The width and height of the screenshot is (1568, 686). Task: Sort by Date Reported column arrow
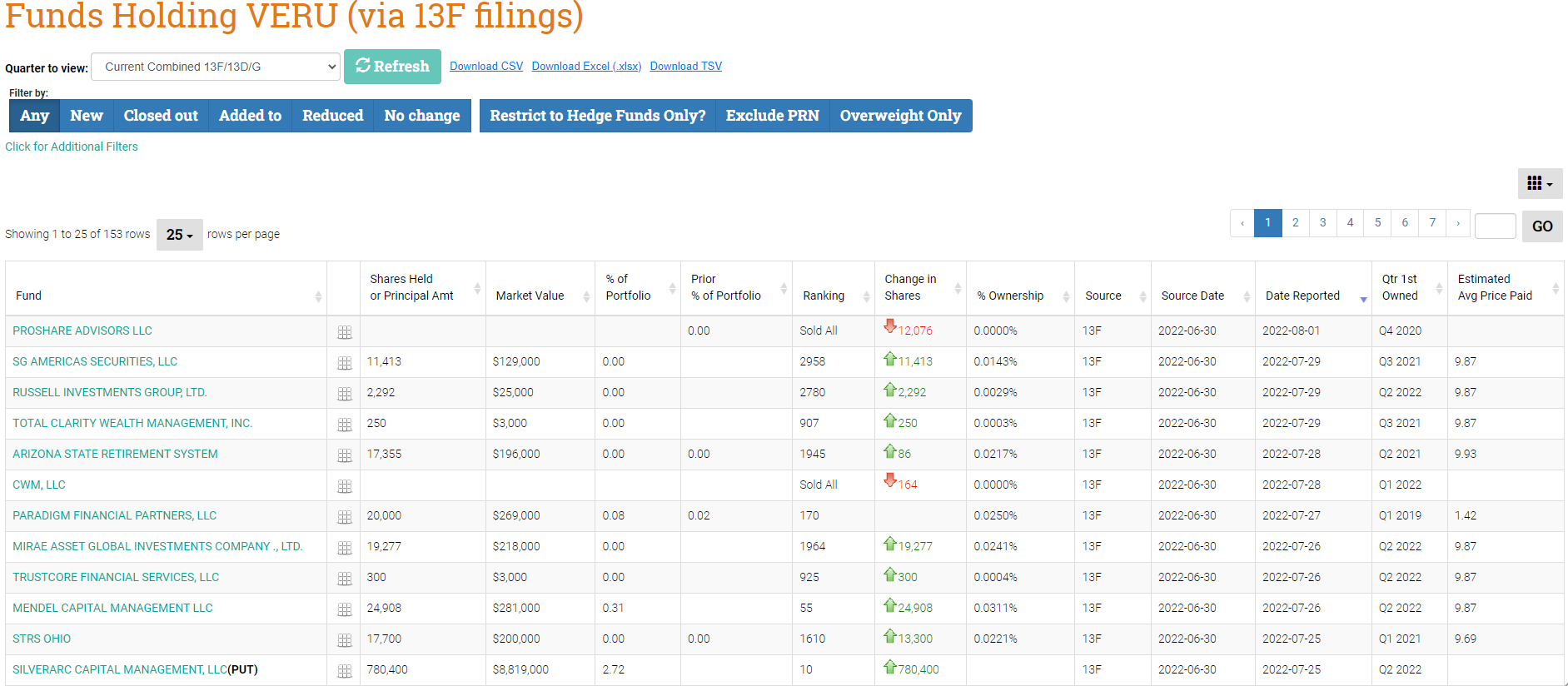[1363, 299]
